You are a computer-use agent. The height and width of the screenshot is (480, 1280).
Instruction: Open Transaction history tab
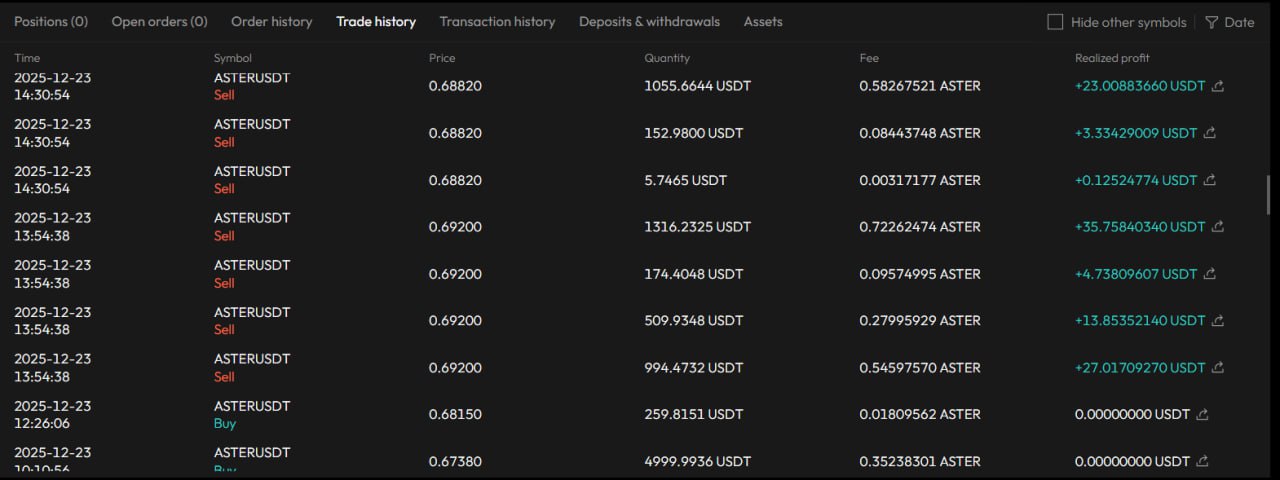tap(497, 21)
